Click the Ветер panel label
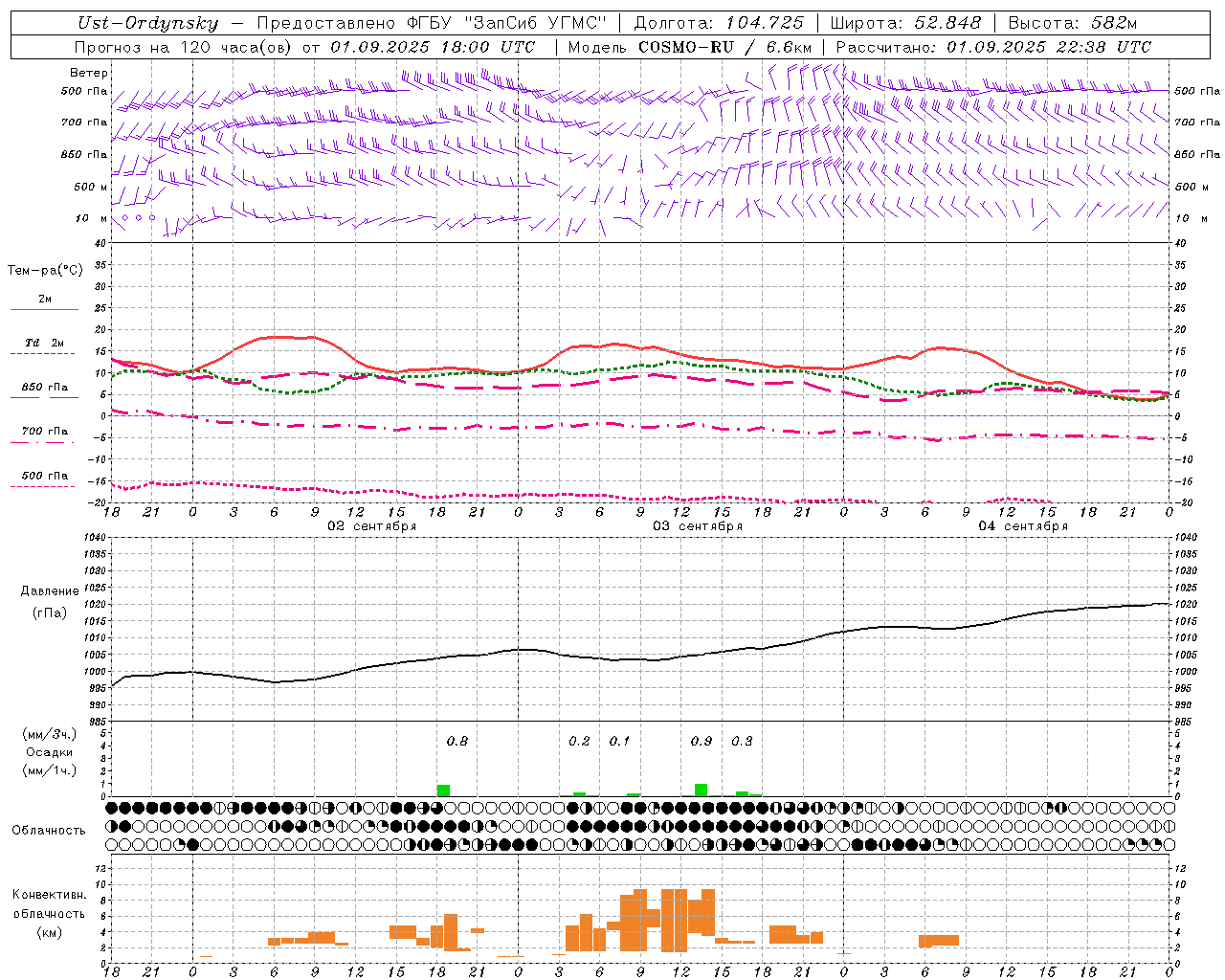1225x980 pixels. pyautogui.click(x=89, y=73)
